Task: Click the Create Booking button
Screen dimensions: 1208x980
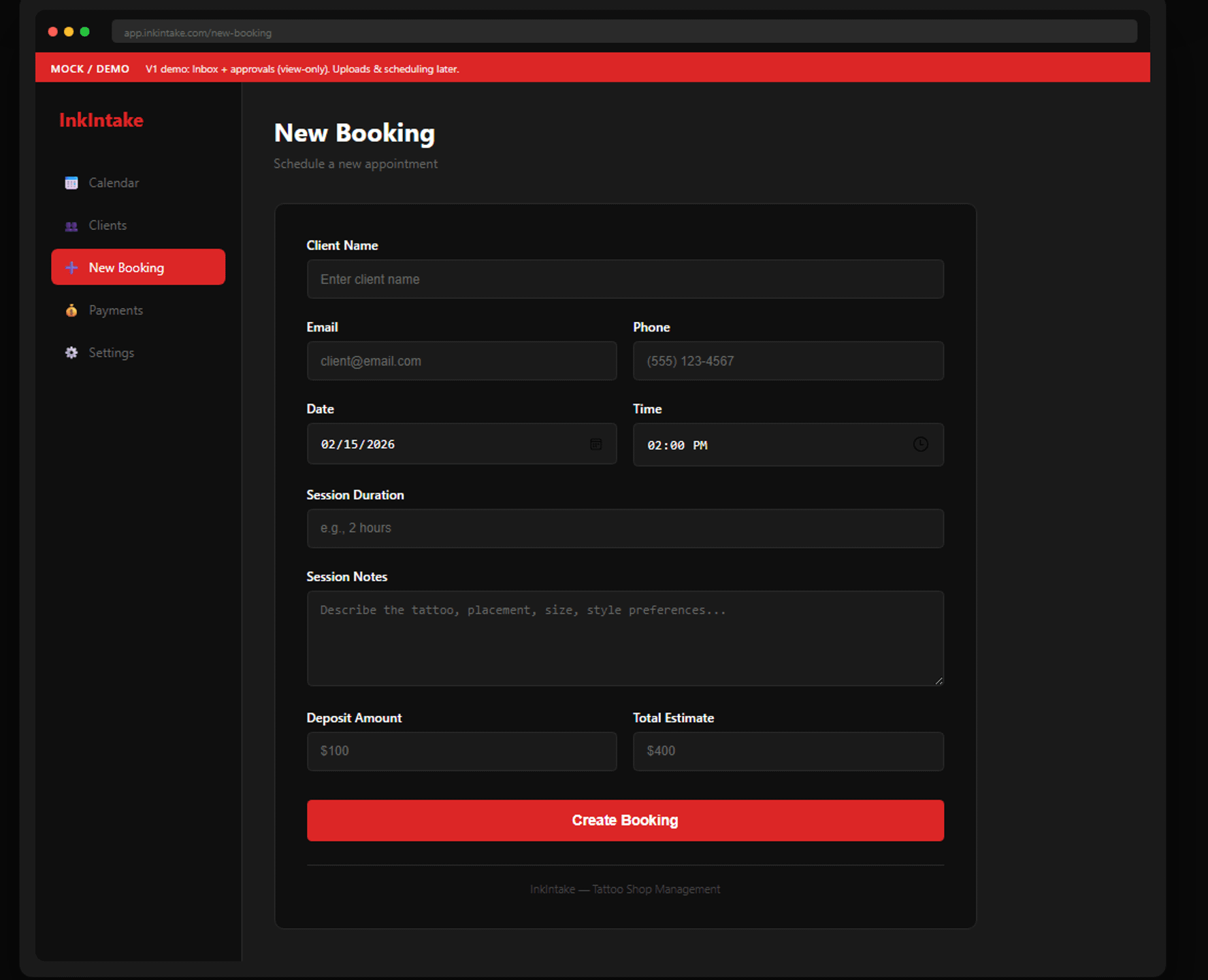Action: point(625,820)
